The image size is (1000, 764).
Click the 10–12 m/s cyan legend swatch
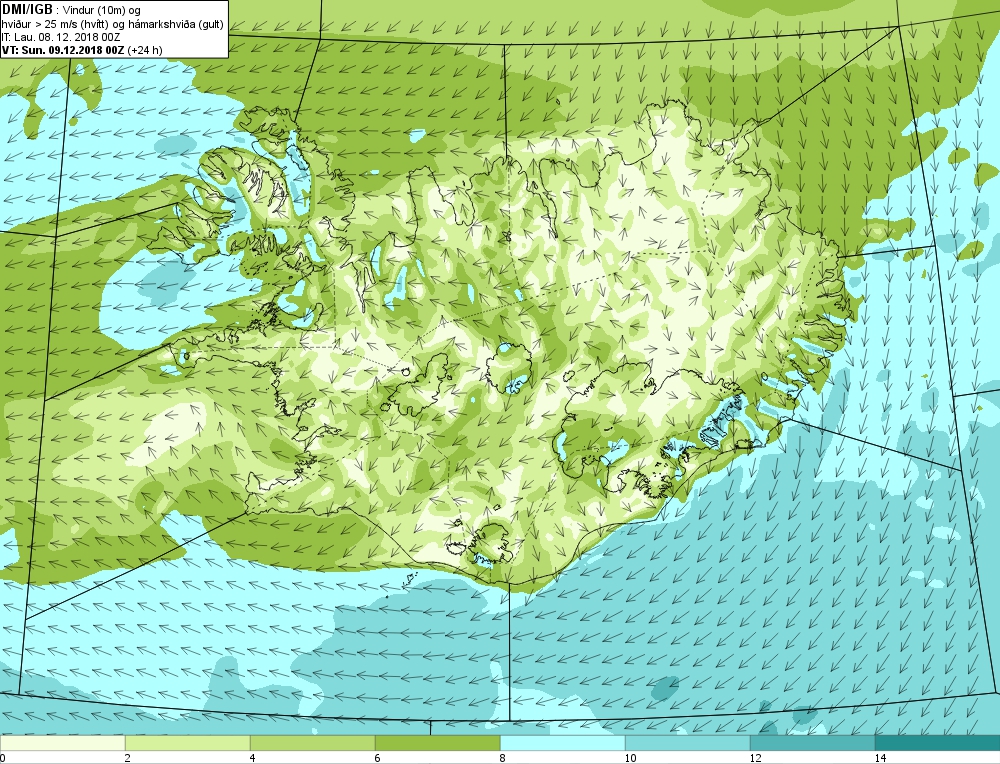point(688,743)
